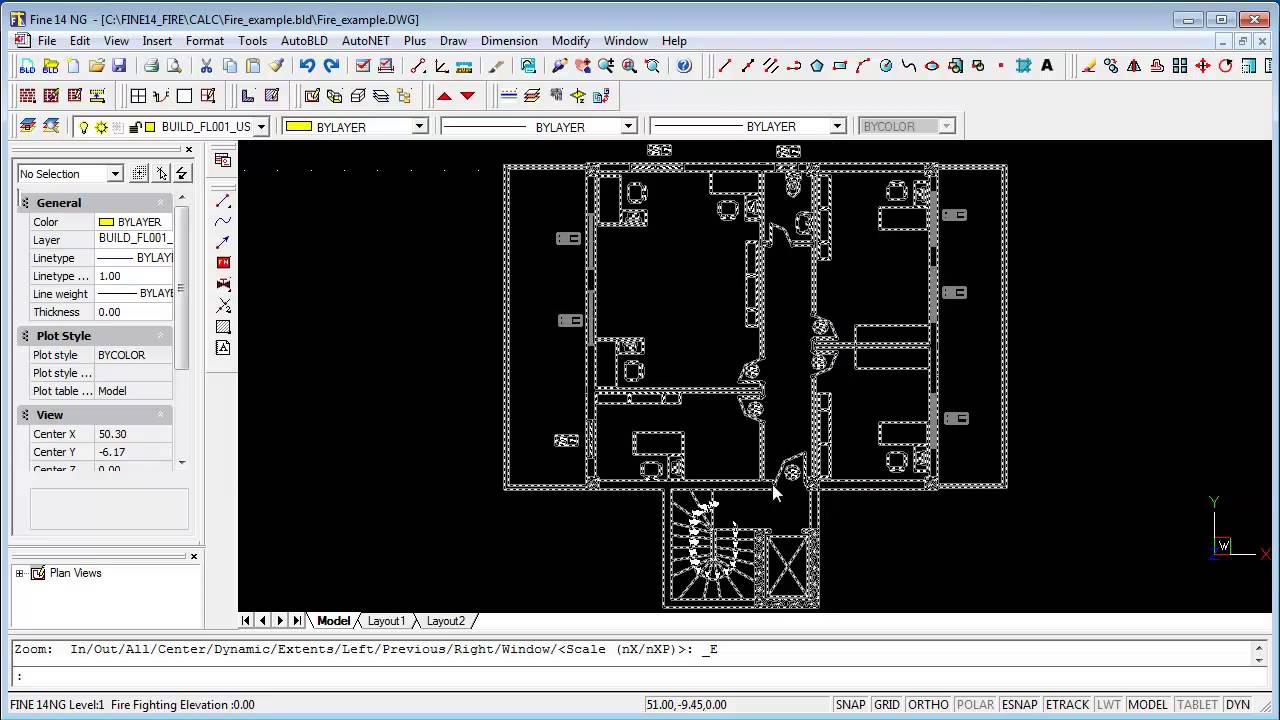Image resolution: width=1280 pixels, height=720 pixels.
Task: Click the FN icon in the left toolbar
Action: [223, 262]
